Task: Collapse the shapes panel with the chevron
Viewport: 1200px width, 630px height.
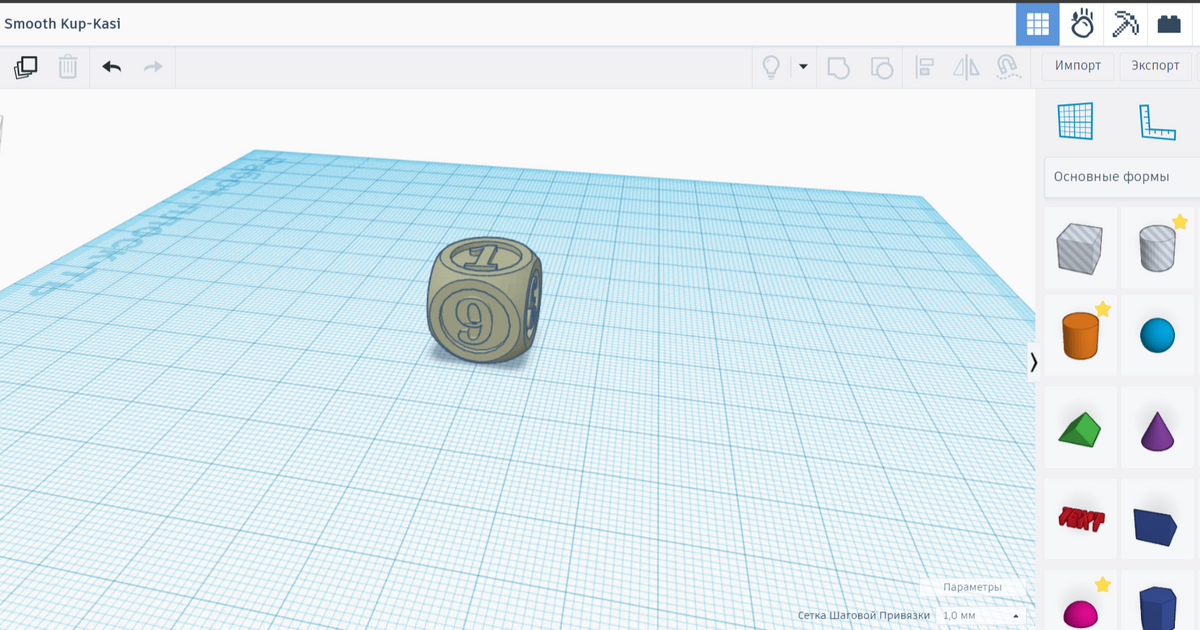Action: [1034, 362]
